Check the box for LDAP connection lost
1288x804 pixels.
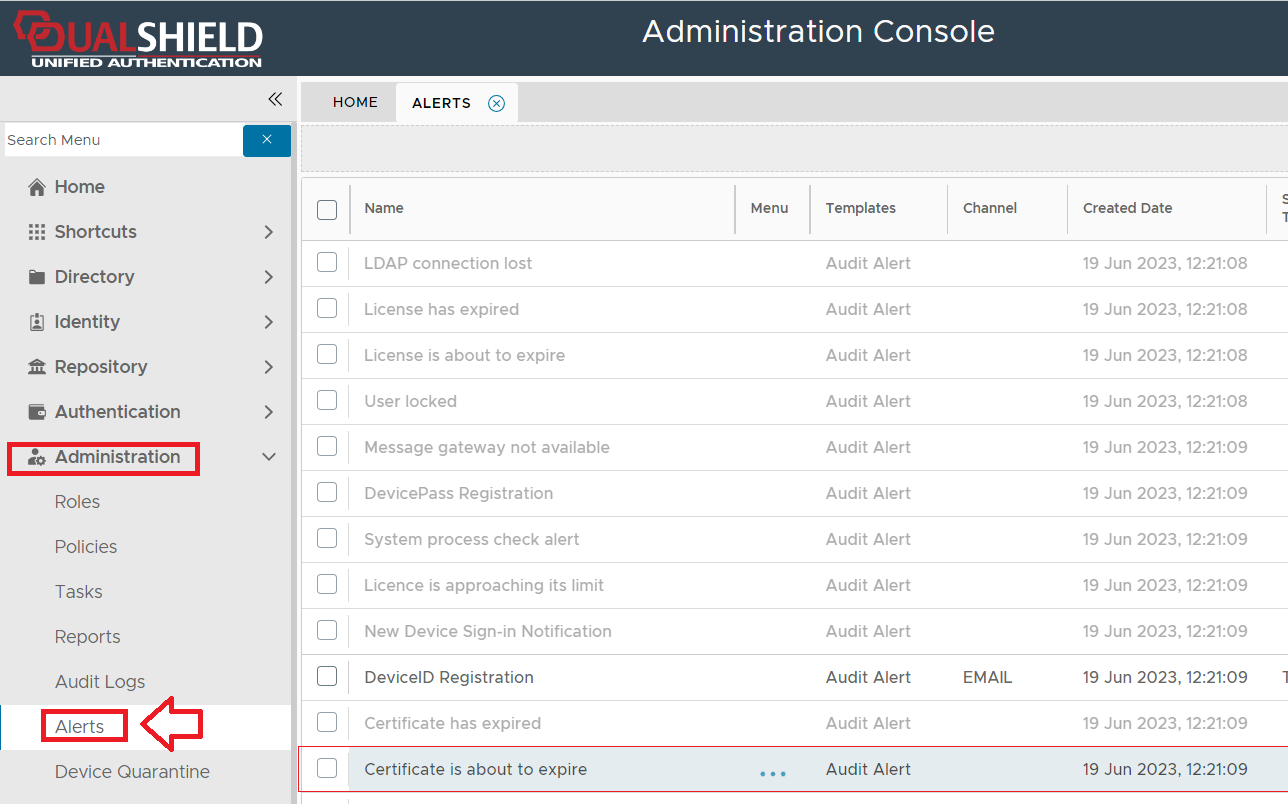[327, 263]
